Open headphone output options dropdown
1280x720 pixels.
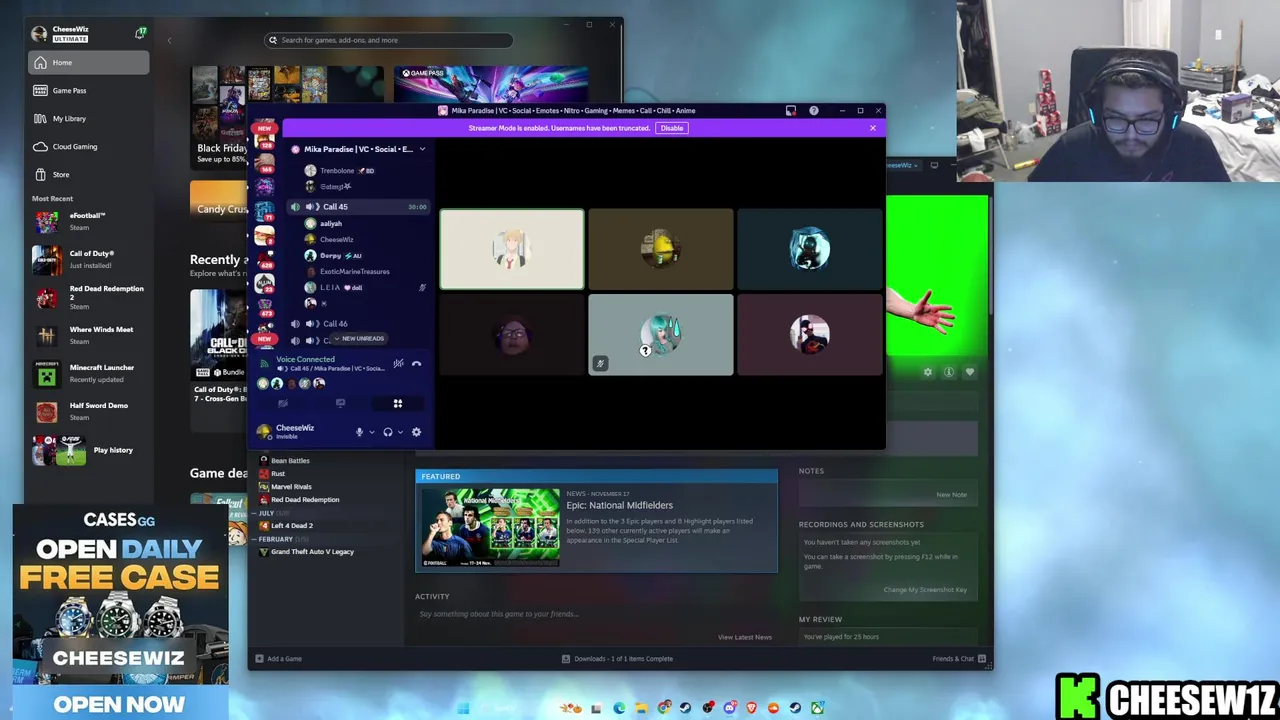(x=400, y=432)
